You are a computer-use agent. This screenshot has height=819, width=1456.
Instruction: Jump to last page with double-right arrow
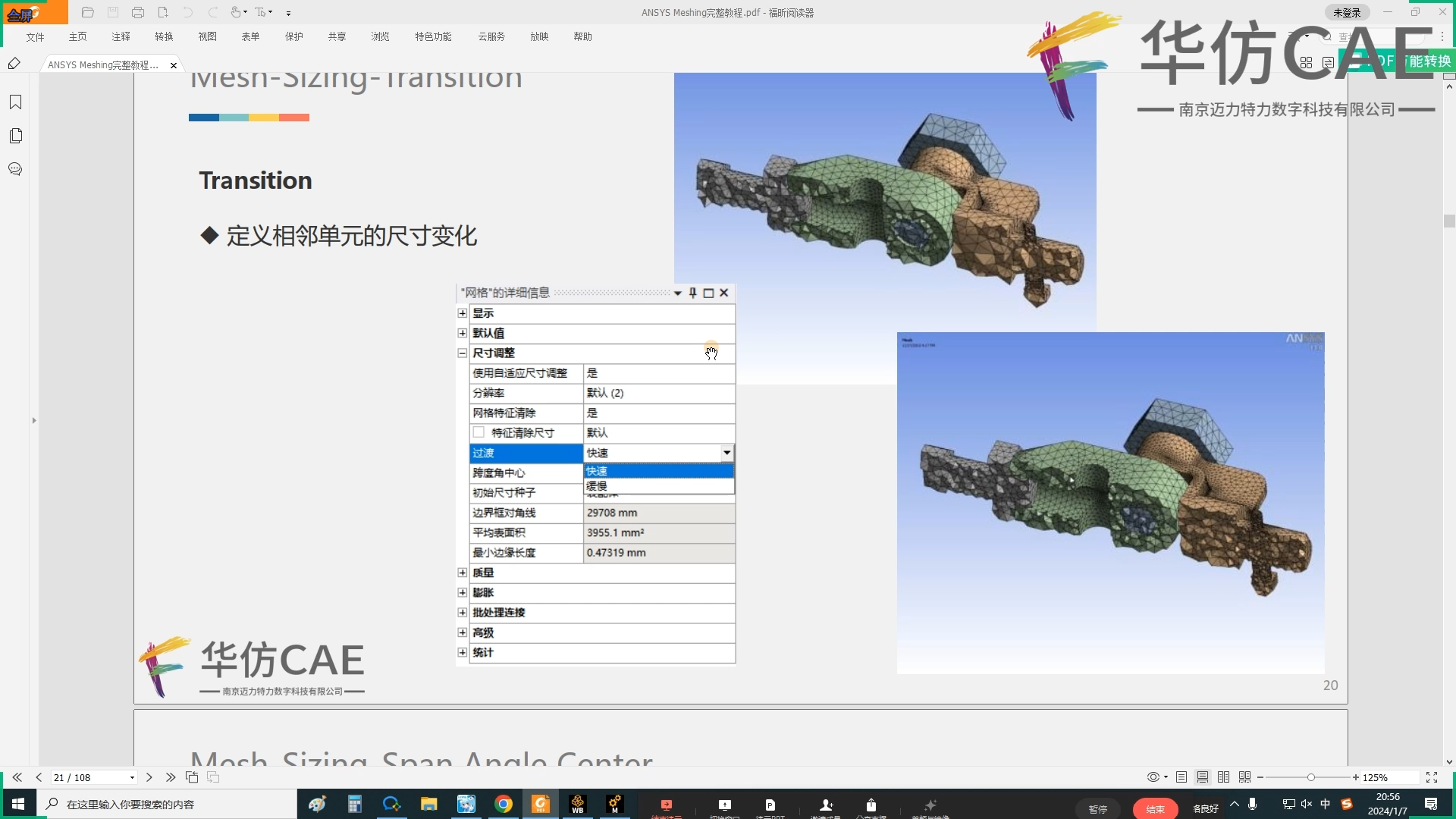click(x=171, y=777)
